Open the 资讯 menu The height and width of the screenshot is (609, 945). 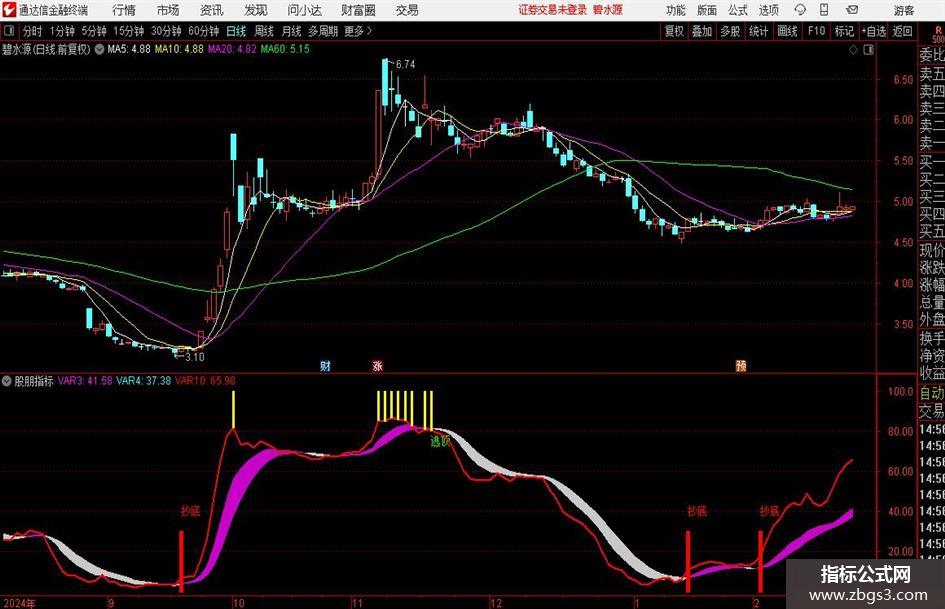coord(212,10)
